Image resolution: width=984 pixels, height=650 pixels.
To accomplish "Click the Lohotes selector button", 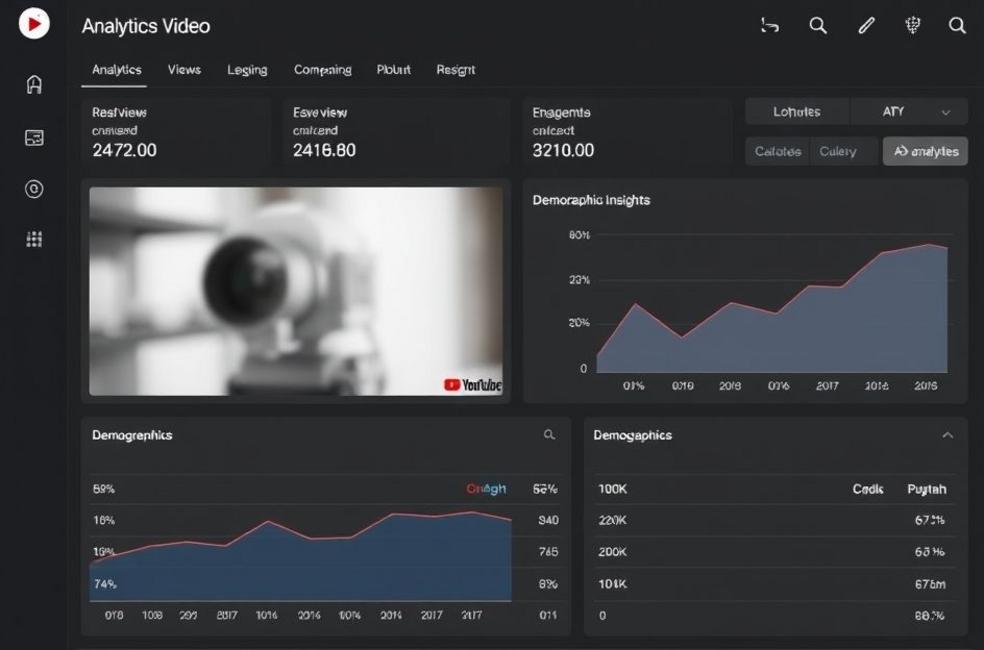I will click(797, 112).
